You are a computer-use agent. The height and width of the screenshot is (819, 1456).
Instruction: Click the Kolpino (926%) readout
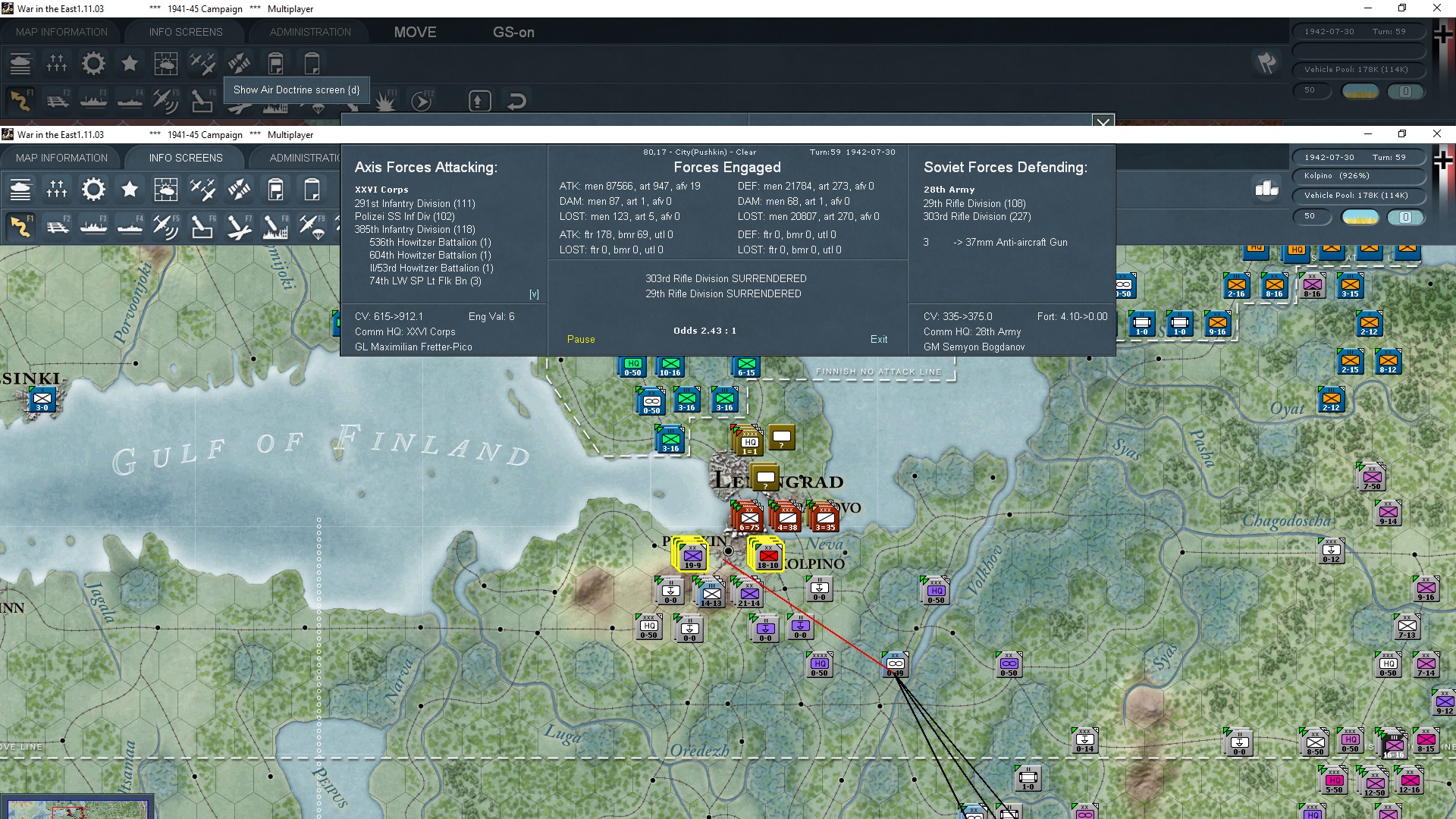coord(1357,176)
